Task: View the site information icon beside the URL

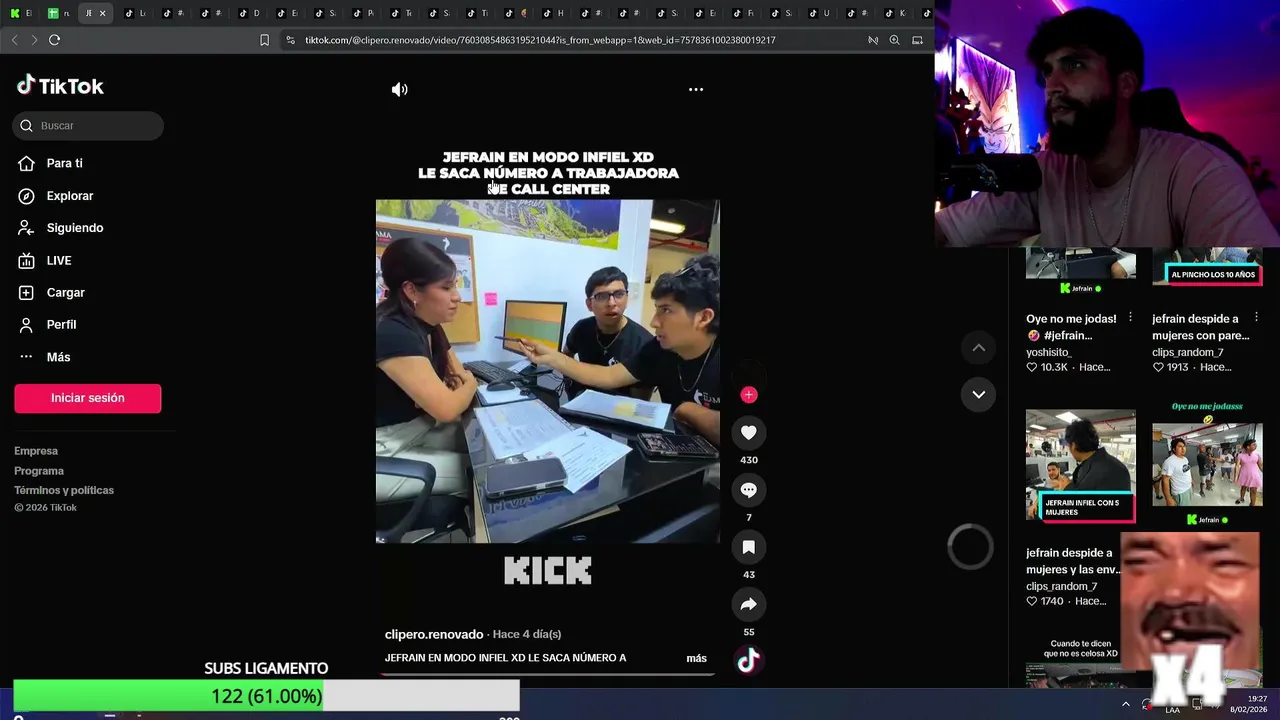Action: pyautogui.click(x=290, y=40)
